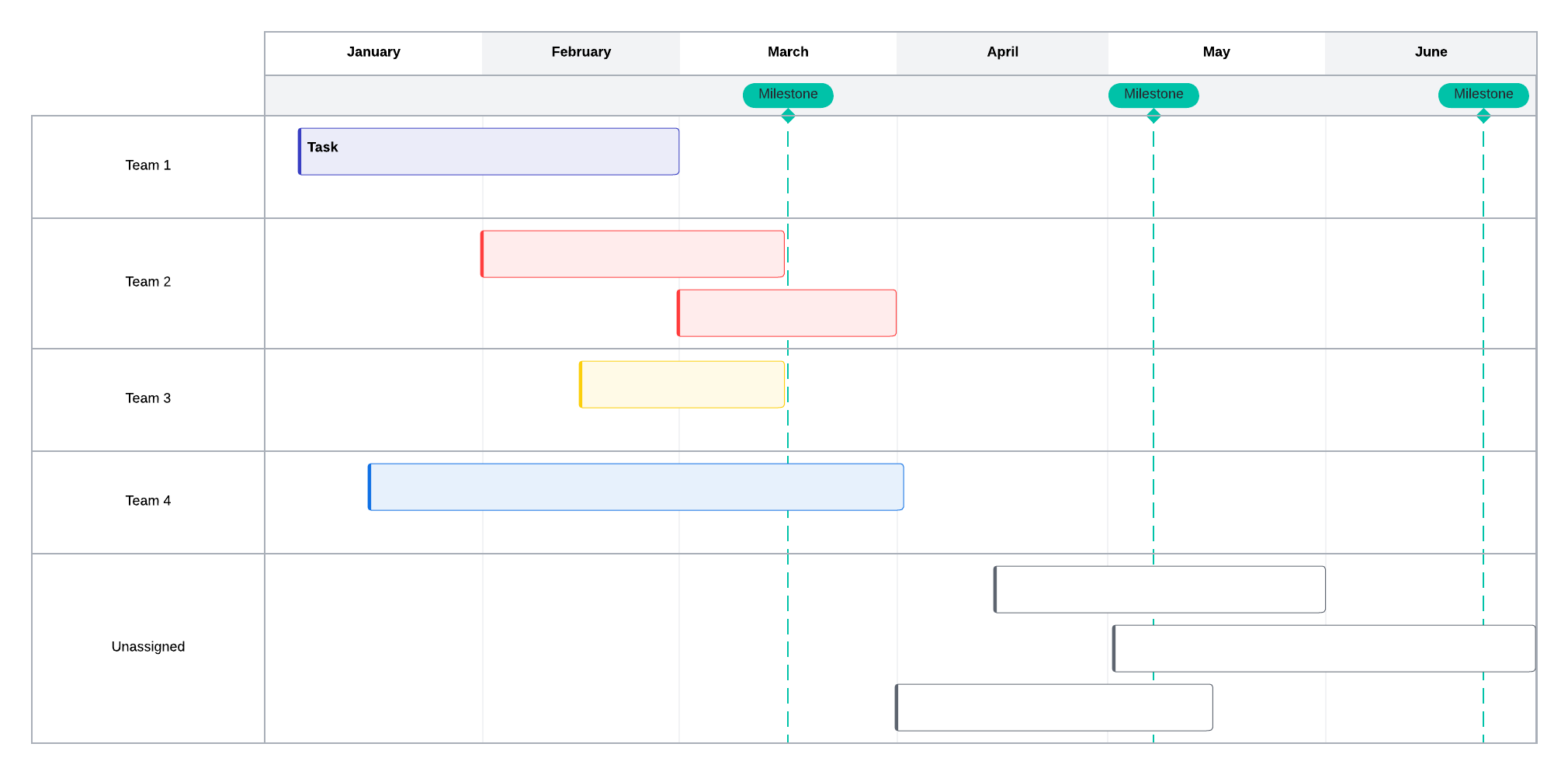The width and height of the screenshot is (1568, 775).
Task: Select the lower red bar in Team 2
Action: pyautogui.click(x=787, y=313)
